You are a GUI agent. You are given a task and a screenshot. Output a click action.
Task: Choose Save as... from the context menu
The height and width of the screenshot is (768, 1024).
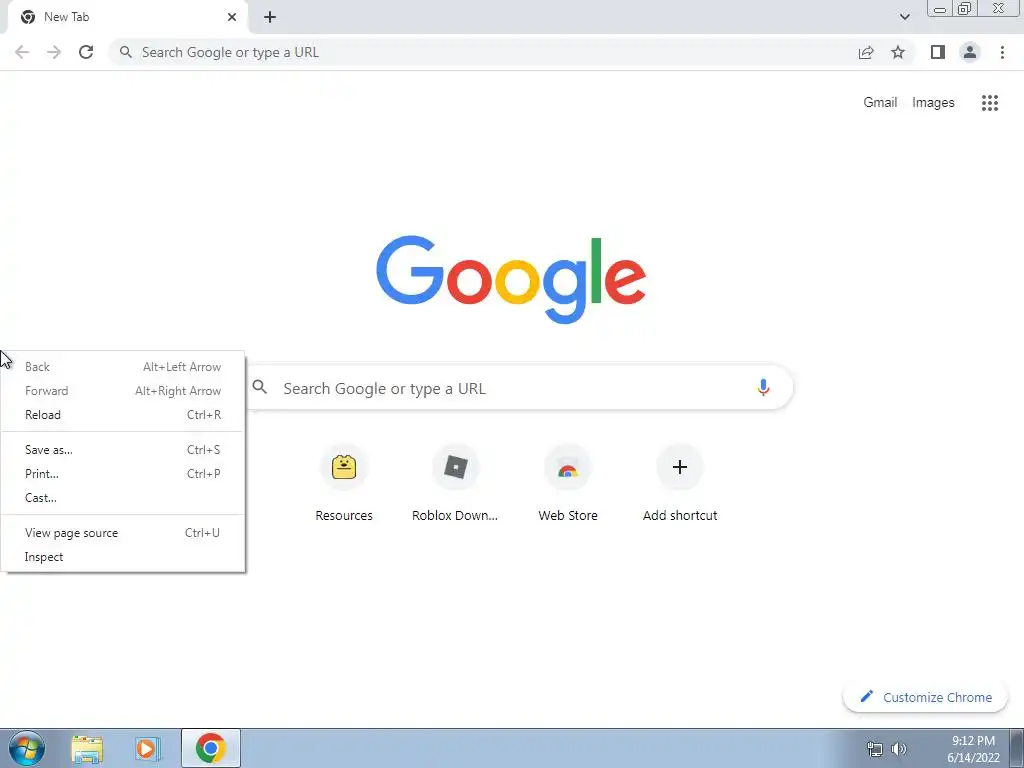[x=123, y=450]
